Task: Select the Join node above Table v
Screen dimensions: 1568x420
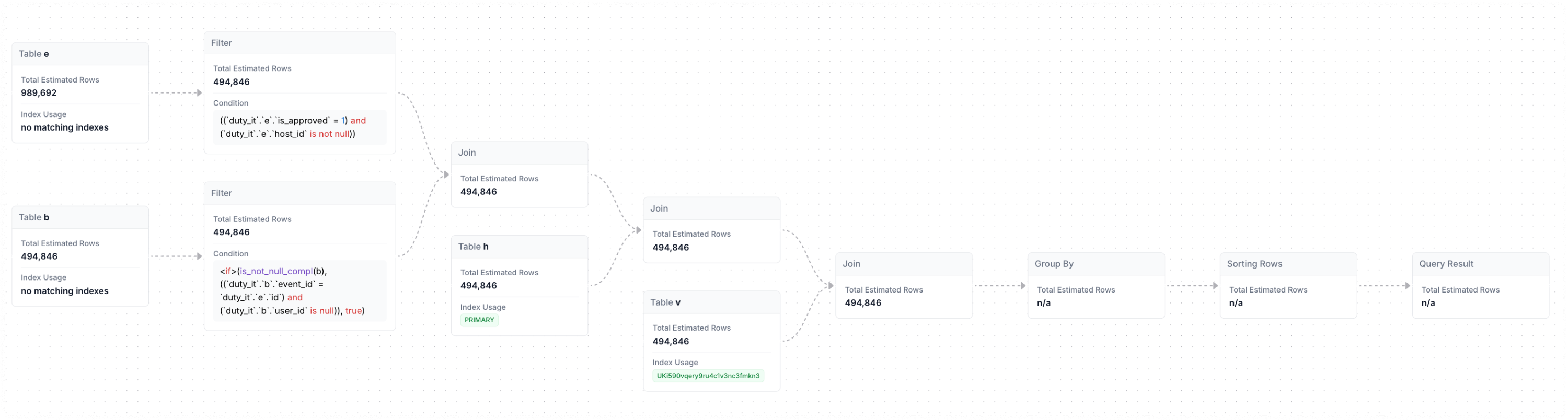Action: click(711, 230)
